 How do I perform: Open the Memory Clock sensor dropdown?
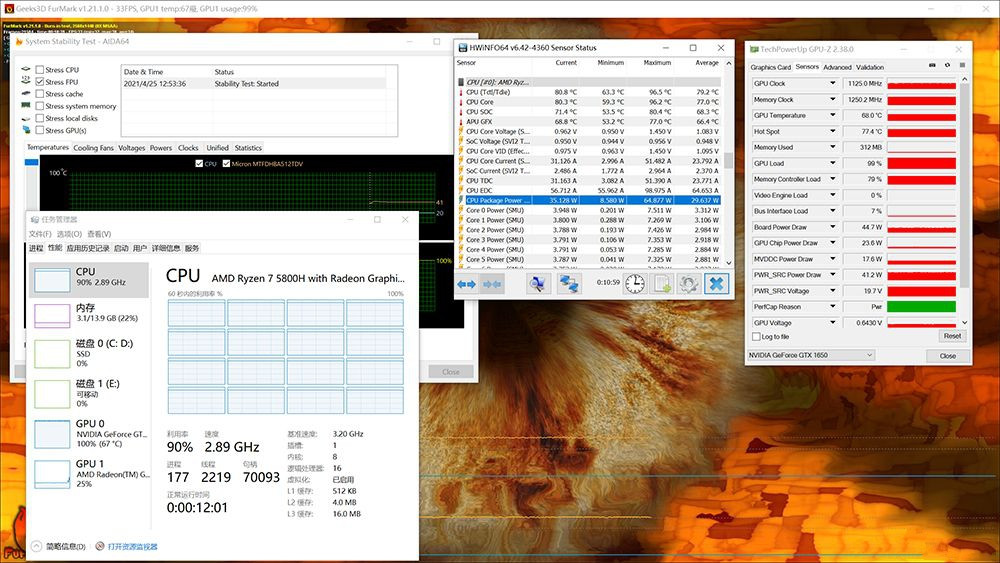pos(832,99)
